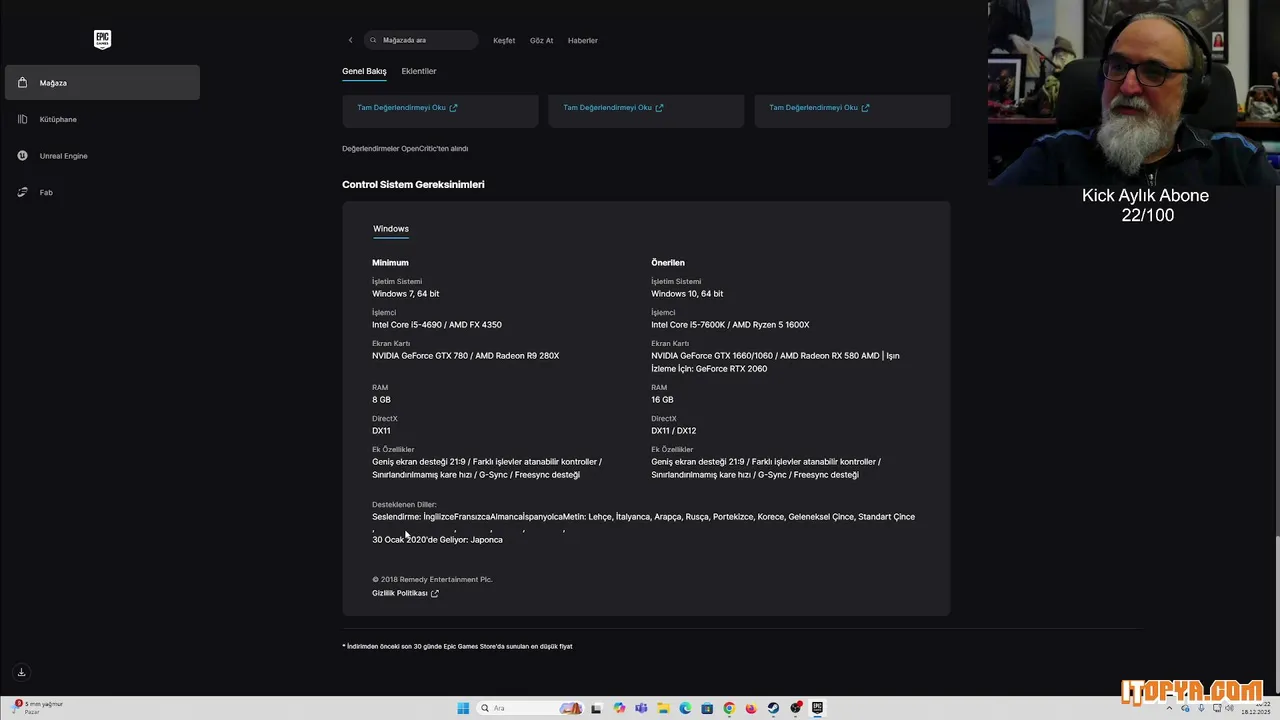Select the Windows platform tab

391,229
